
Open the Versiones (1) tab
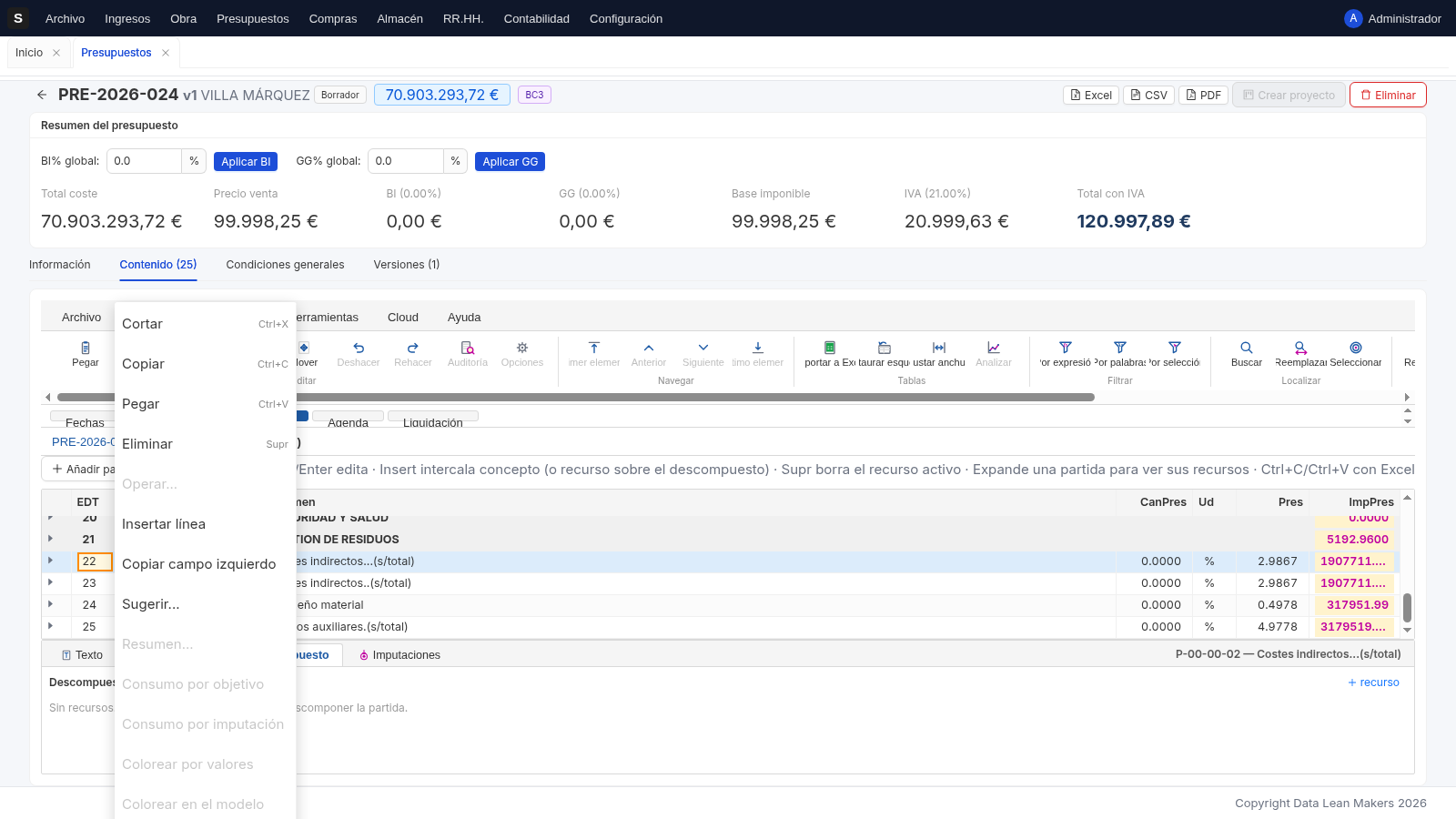coord(407,265)
